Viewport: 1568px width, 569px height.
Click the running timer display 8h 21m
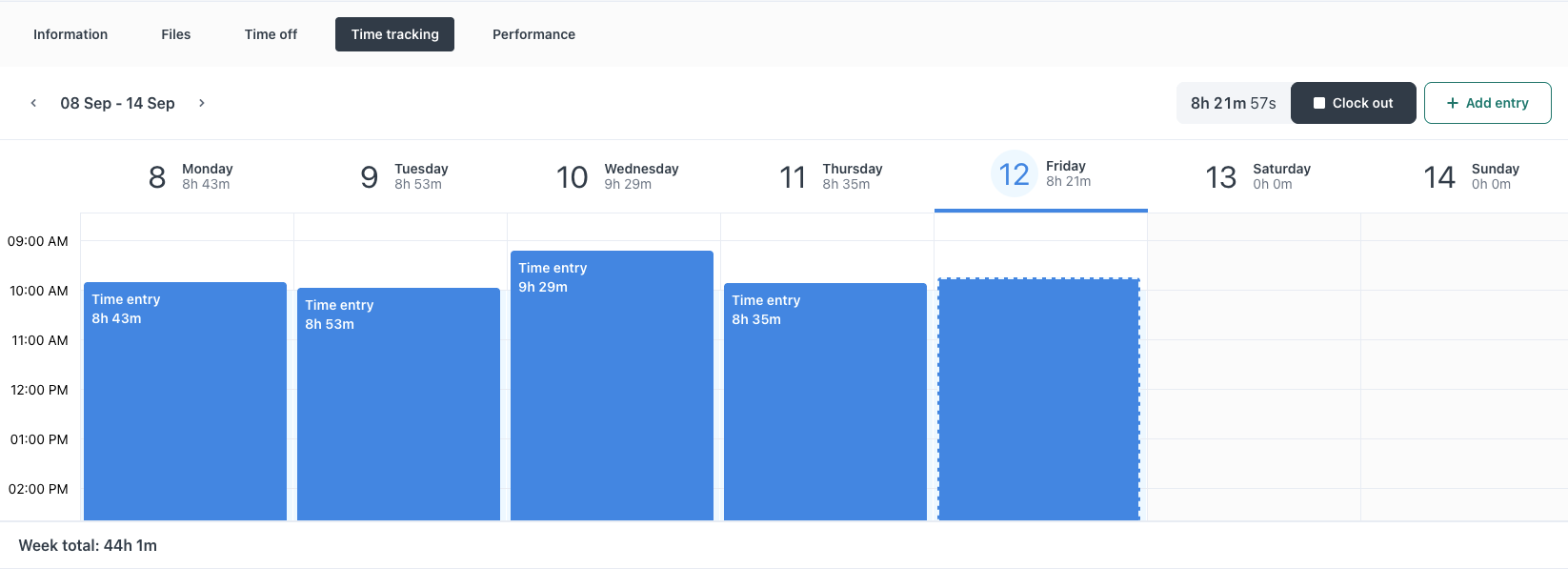tap(1233, 103)
